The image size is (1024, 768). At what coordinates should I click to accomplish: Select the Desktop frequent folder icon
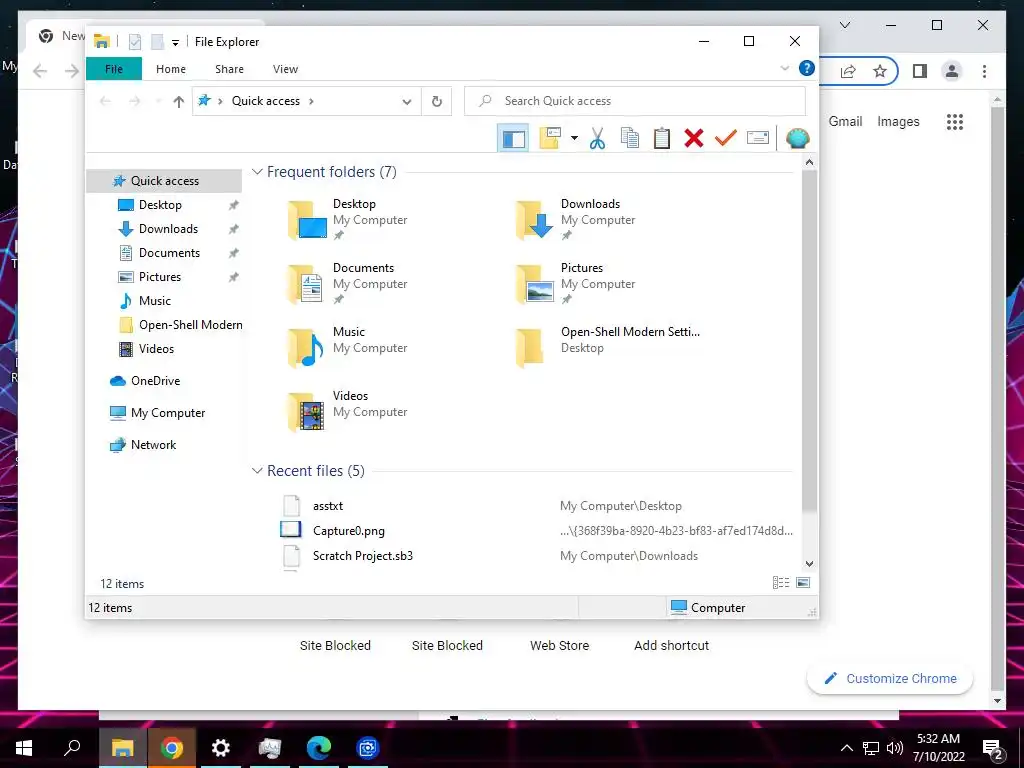[307, 220]
